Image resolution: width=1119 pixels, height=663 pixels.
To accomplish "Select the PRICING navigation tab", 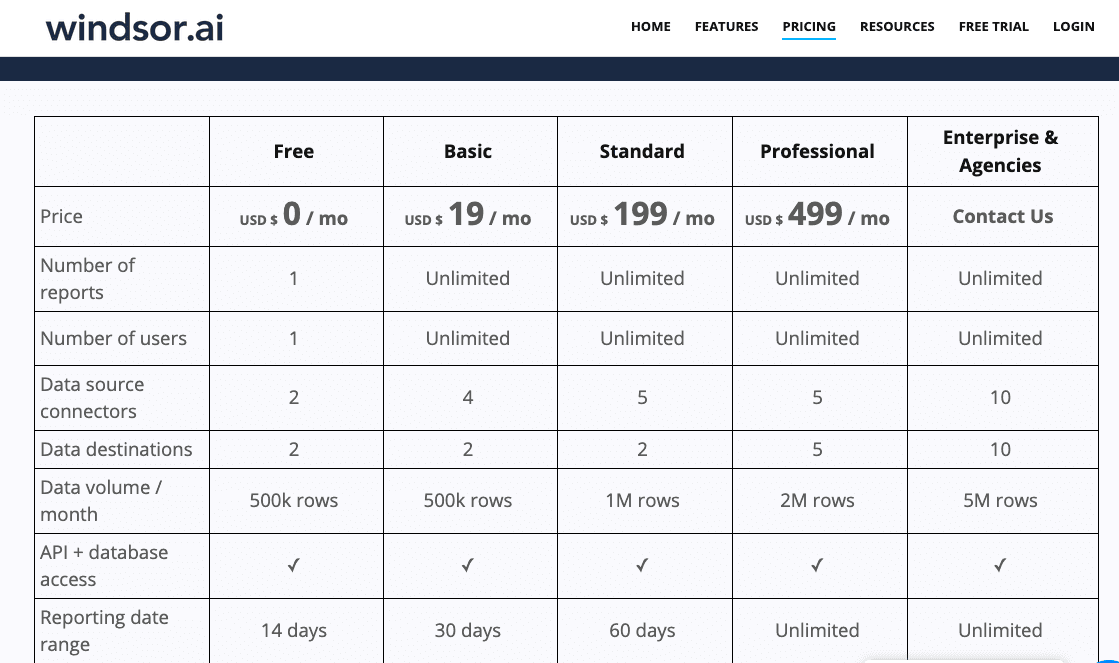I will click(809, 27).
